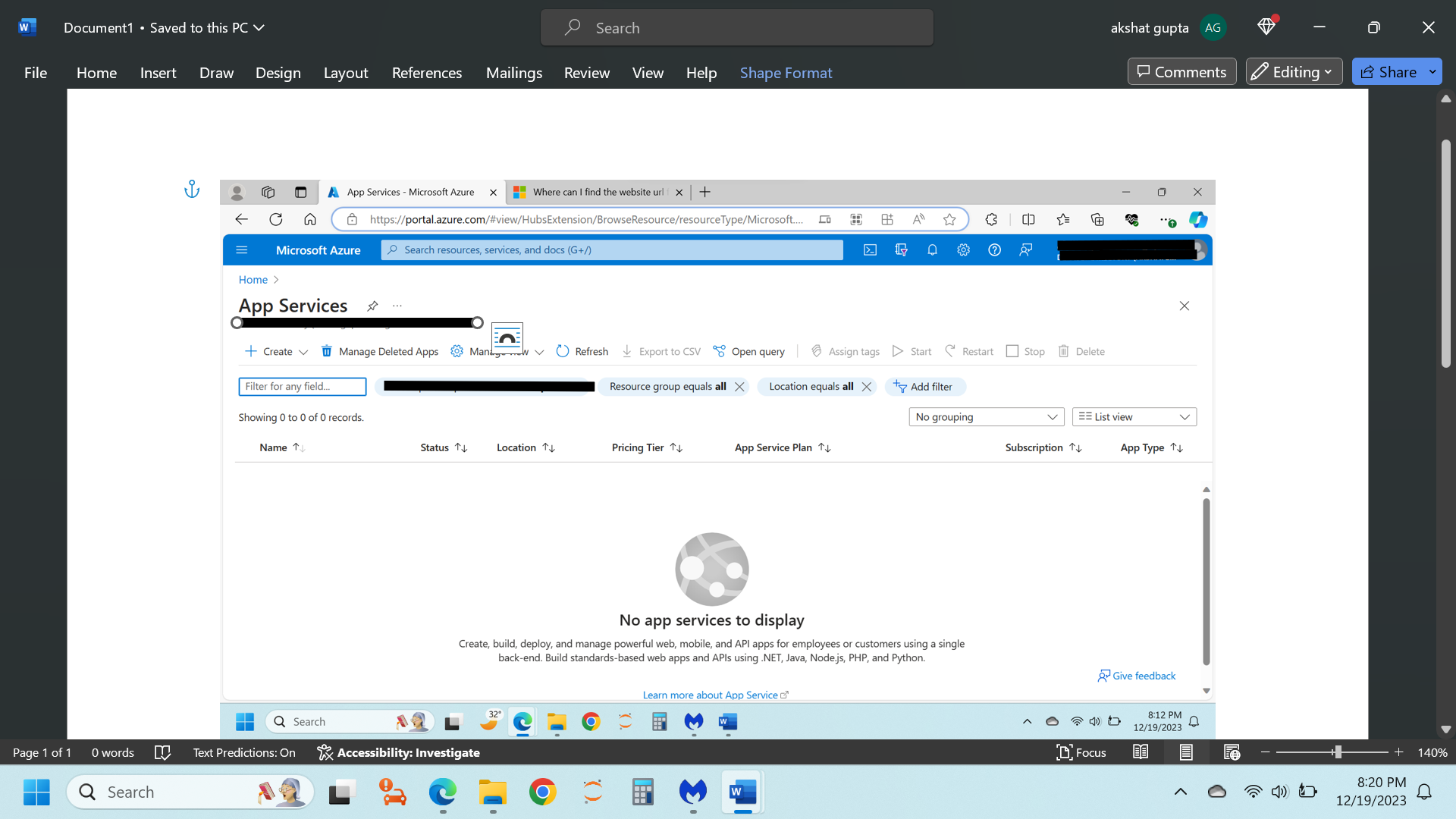The height and width of the screenshot is (819, 1456).
Task: Click Accessibility: Investigate in status bar
Action: tap(399, 752)
